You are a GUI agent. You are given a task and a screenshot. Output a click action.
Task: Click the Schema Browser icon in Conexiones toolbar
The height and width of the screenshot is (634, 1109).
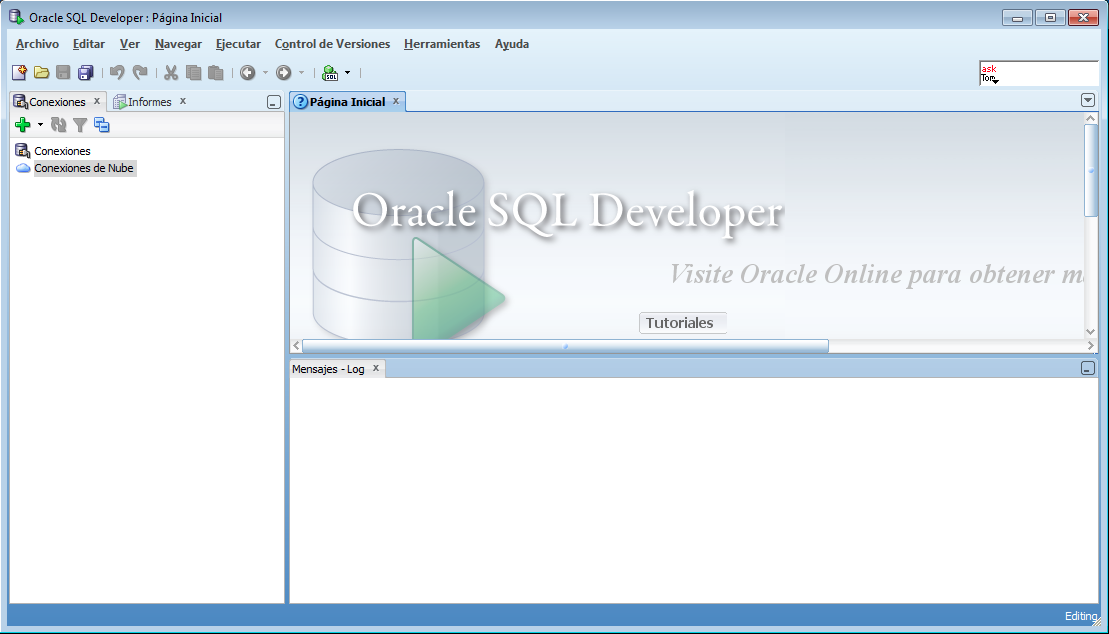point(102,125)
